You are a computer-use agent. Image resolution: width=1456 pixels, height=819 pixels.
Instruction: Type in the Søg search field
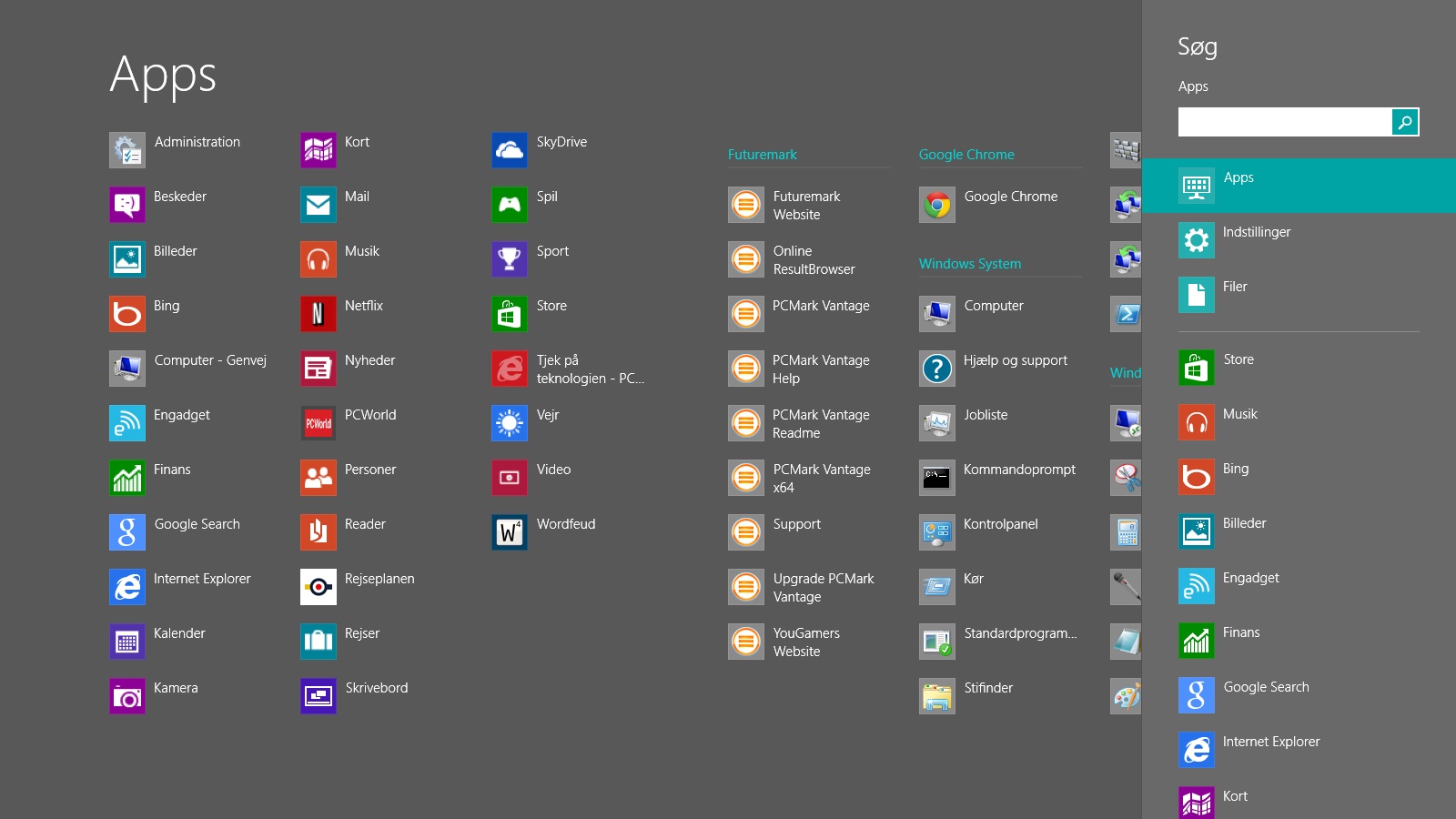[x=1284, y=122]
